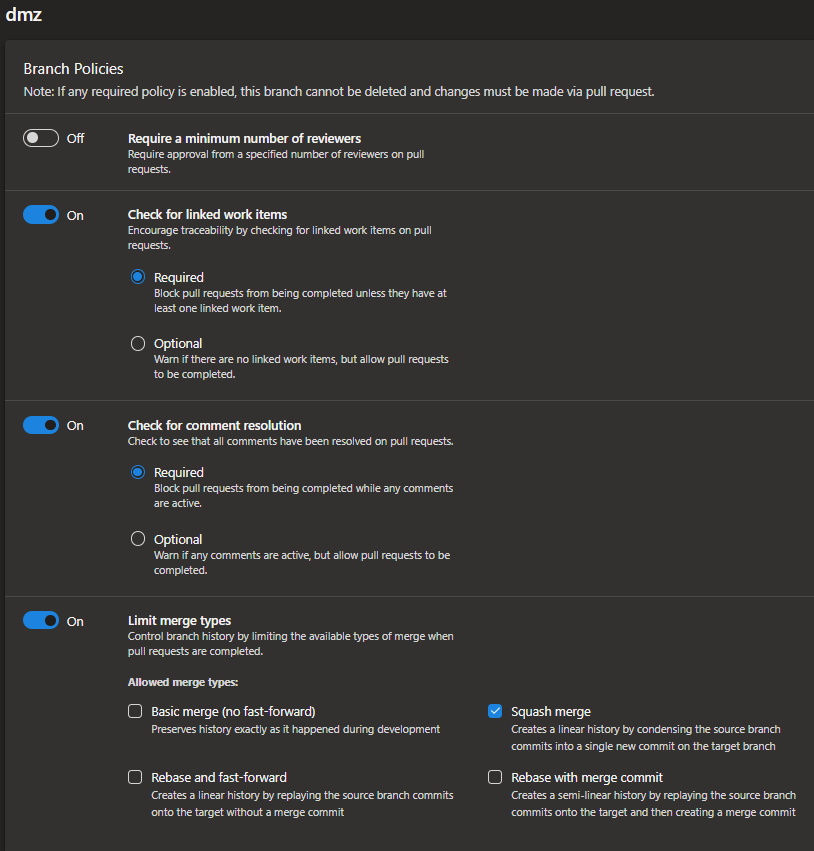Select Required under Check for linked work items
This screenshot has width=814, height=851.
pyautogui.click(x=137, y=277)
